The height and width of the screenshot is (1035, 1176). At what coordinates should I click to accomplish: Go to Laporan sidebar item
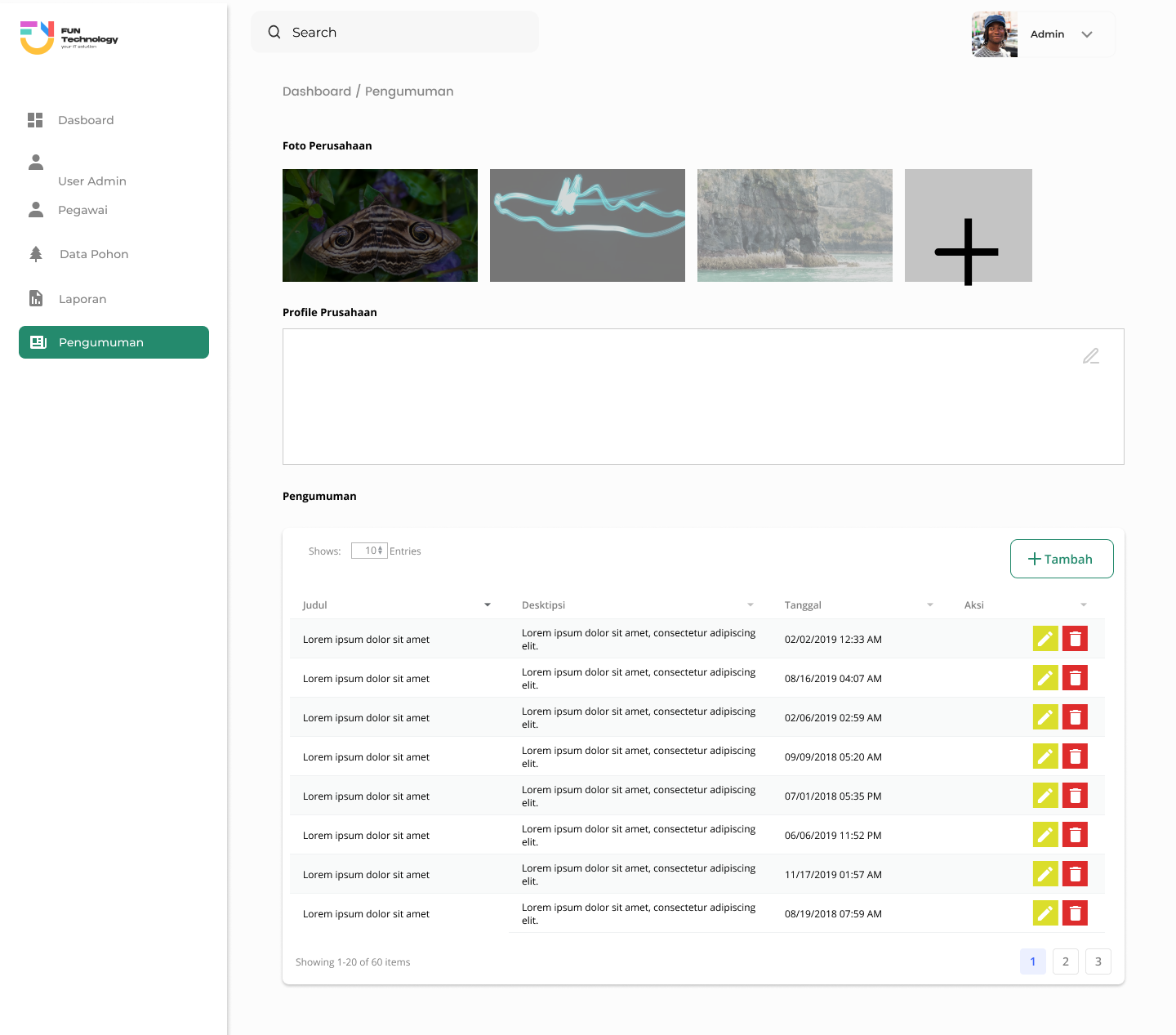(x=82, y=299)
